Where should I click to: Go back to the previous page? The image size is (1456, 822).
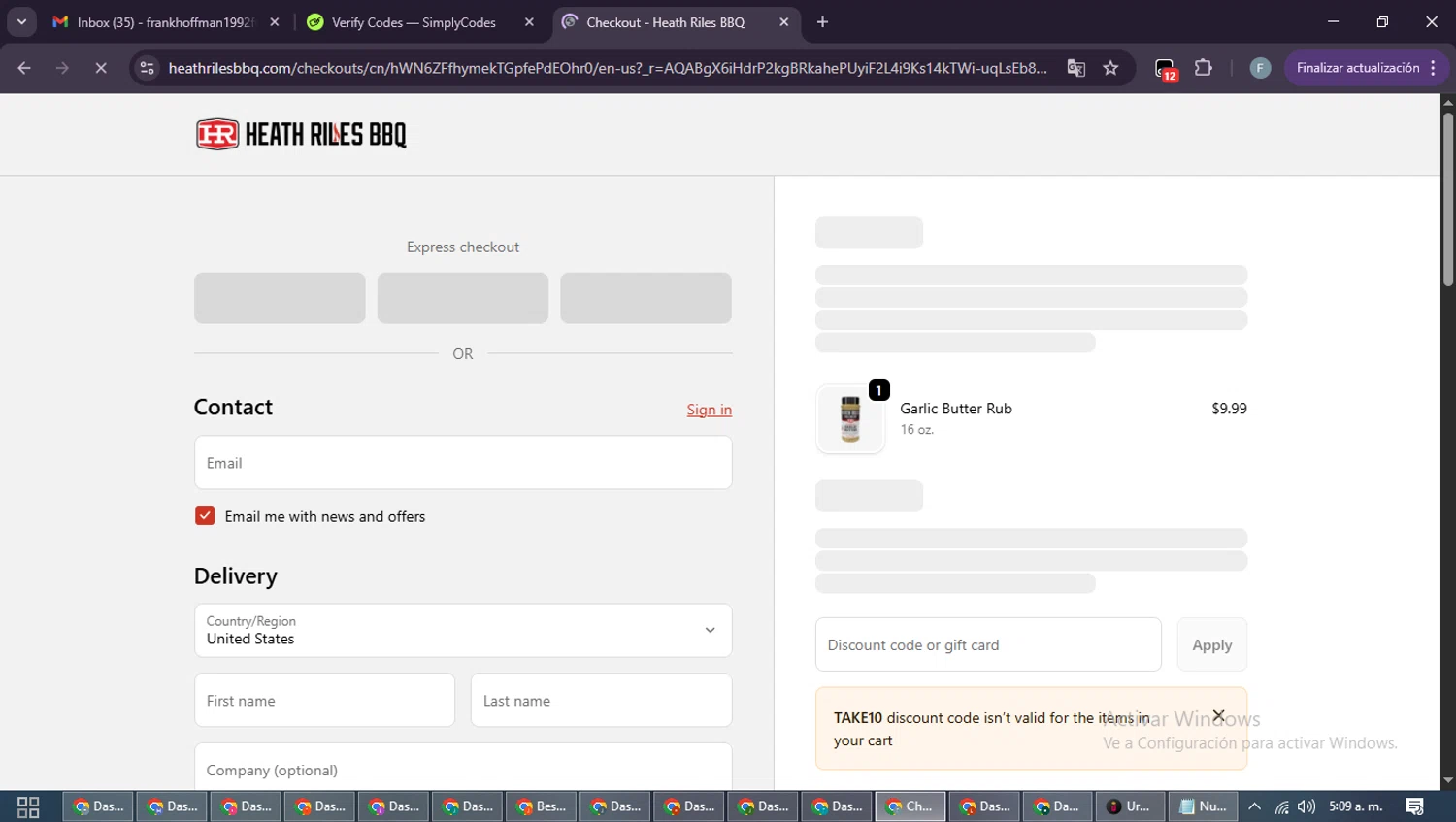[x=24, y=68]
